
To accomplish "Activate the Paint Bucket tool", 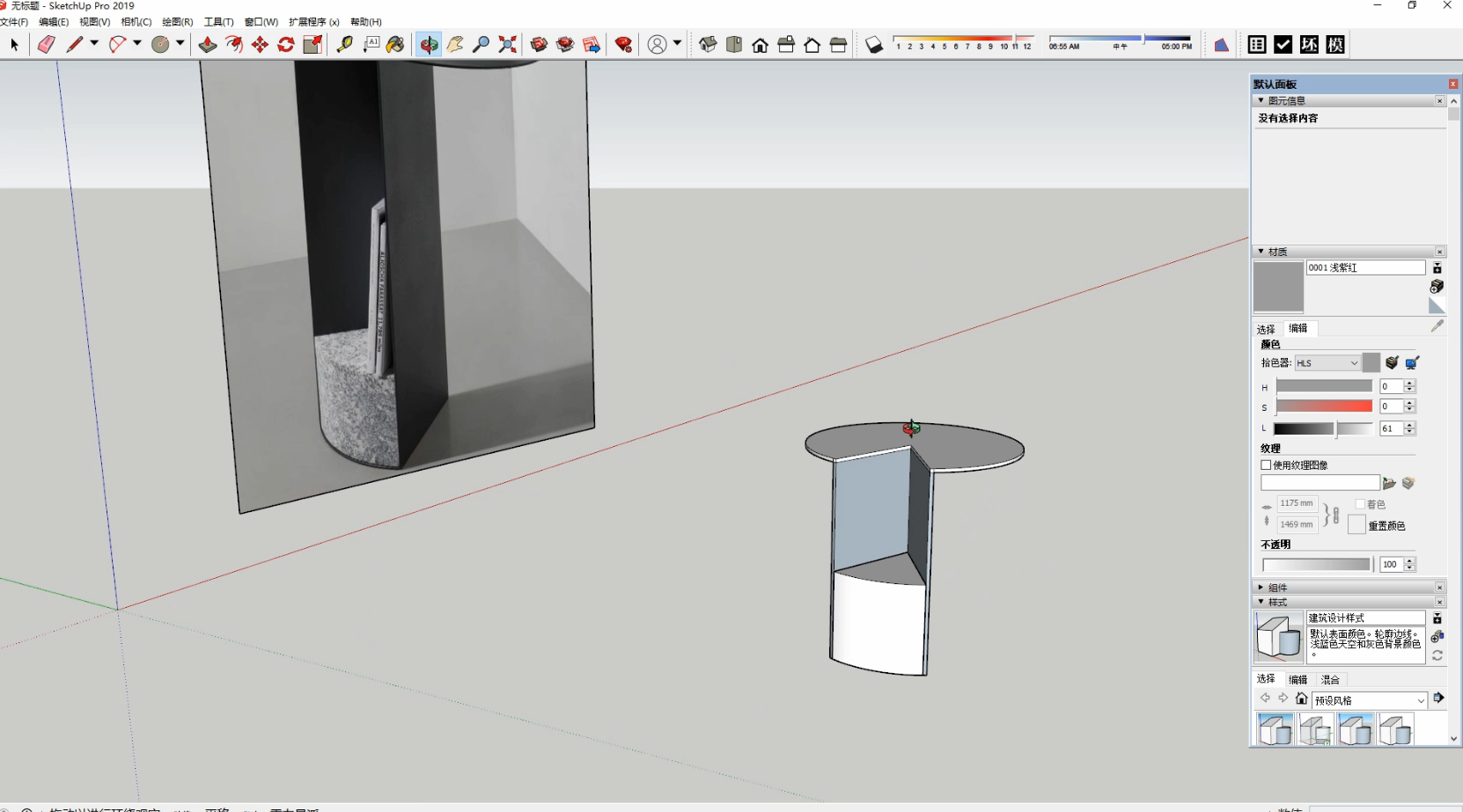I will [396, 44].
